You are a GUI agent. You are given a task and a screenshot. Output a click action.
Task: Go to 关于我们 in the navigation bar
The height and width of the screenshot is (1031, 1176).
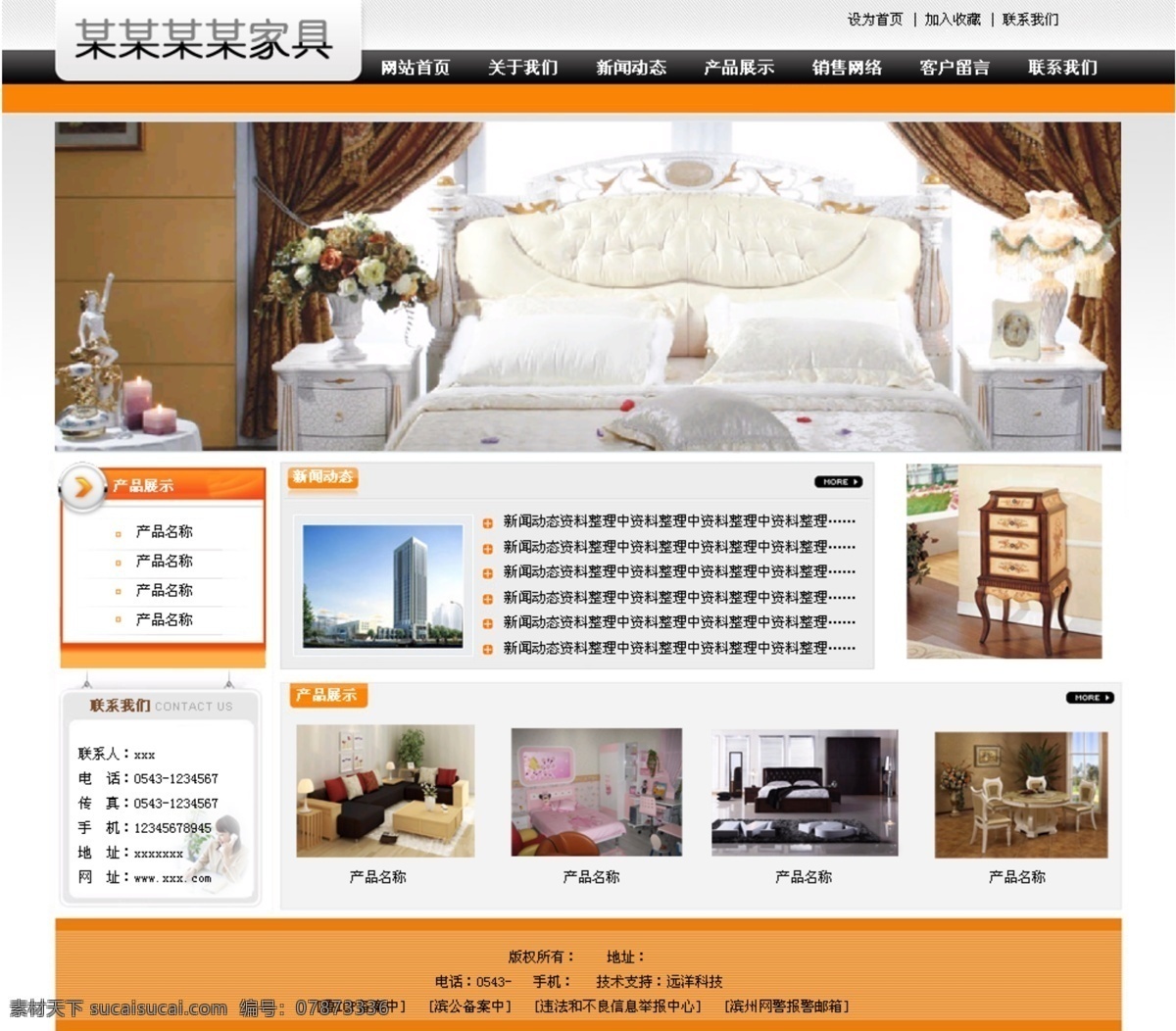click(x=522, y=68)
